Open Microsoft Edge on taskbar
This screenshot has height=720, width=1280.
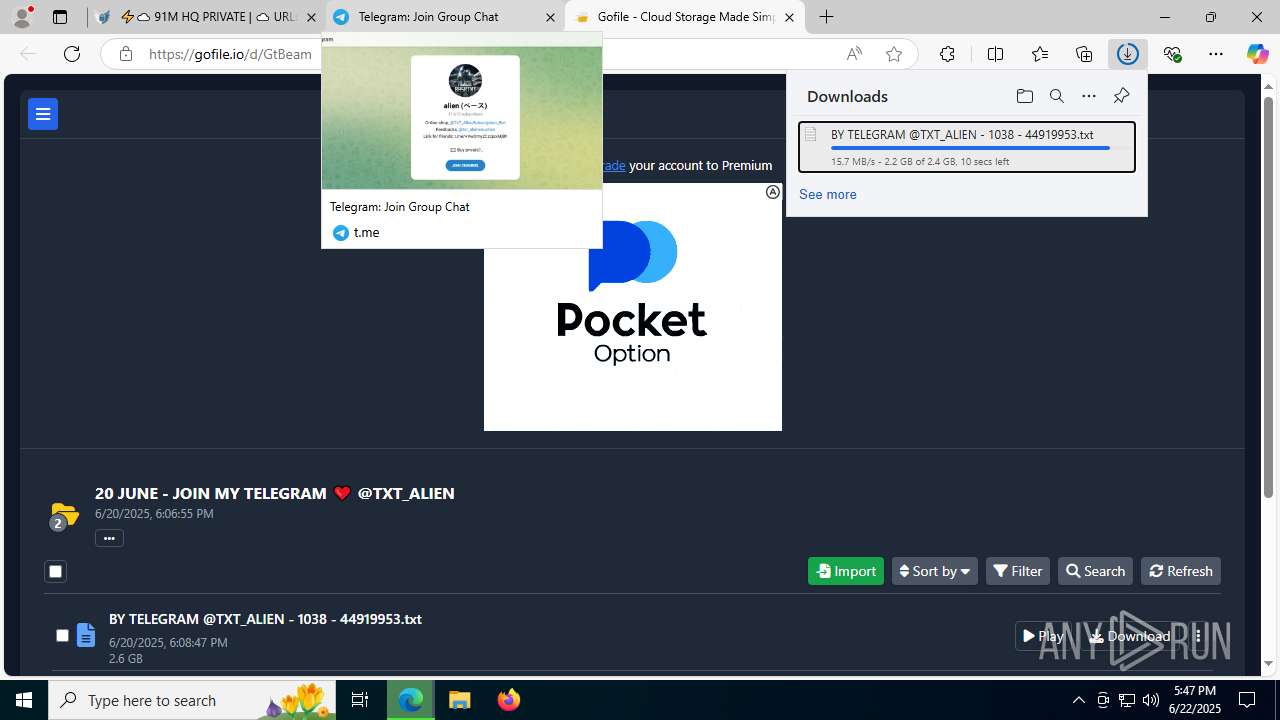(x=410, y=700)
